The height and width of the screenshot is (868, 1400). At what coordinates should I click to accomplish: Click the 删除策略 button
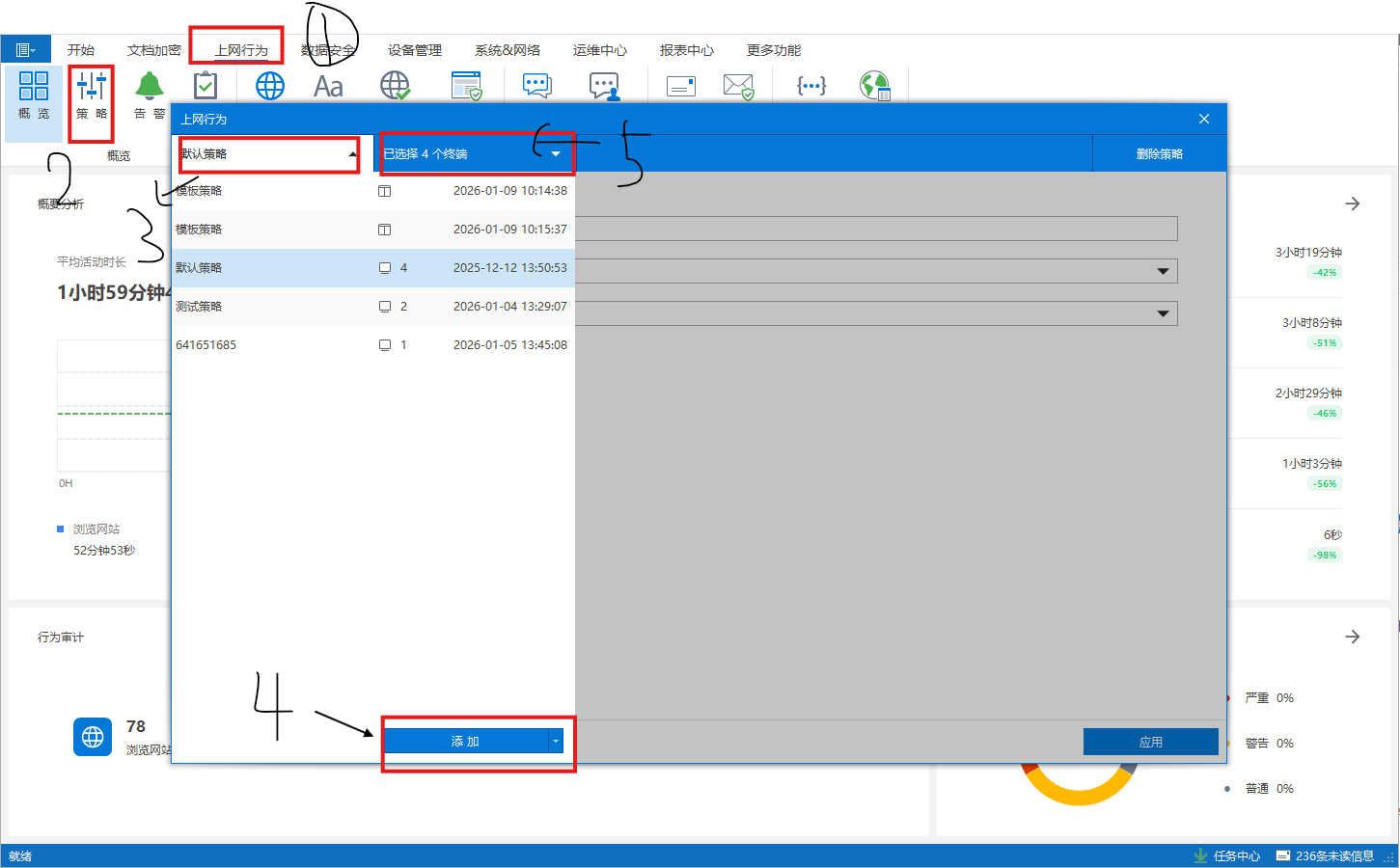1159,154
